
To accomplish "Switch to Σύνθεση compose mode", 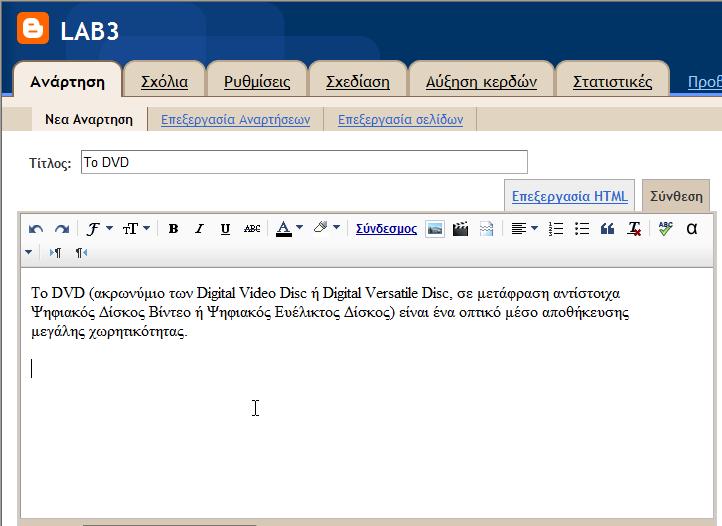I will click(x=676, y=197).
